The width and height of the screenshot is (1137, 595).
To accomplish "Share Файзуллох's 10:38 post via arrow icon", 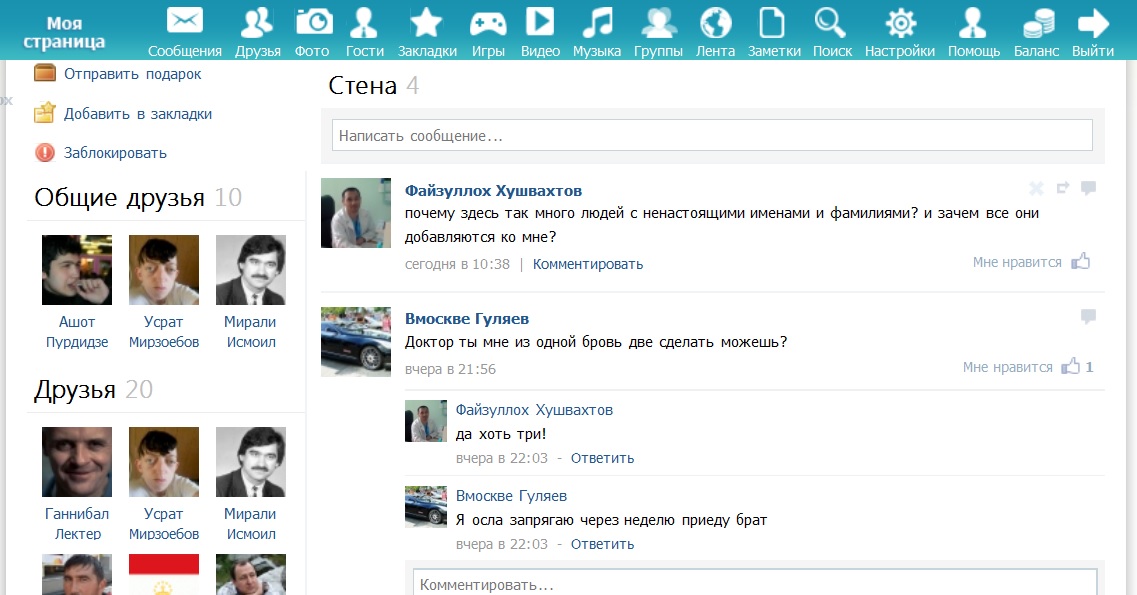I will (x=1063, y=188).
